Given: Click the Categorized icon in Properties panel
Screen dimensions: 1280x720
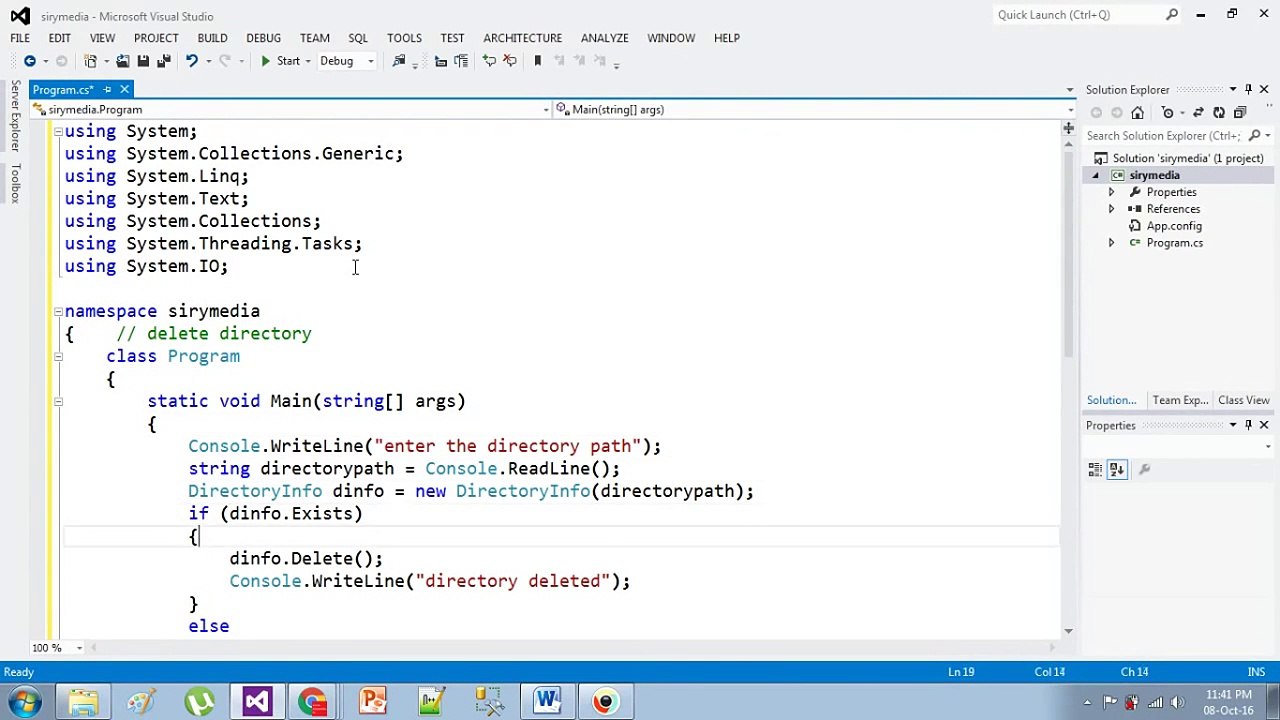Looking at the screenshot, I should (1095, 470).
